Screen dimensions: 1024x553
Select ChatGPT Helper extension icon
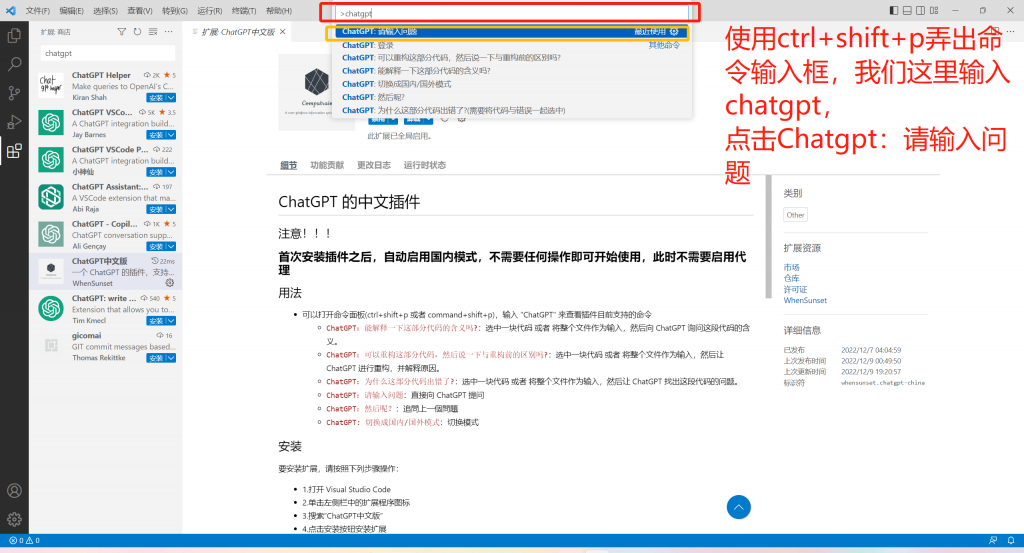pyautogui.click(x=51, y=85)
